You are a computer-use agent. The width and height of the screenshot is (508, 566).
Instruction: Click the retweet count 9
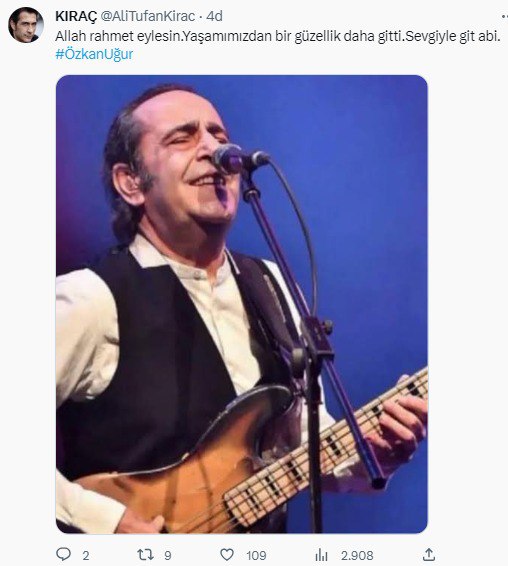(168, 555)
